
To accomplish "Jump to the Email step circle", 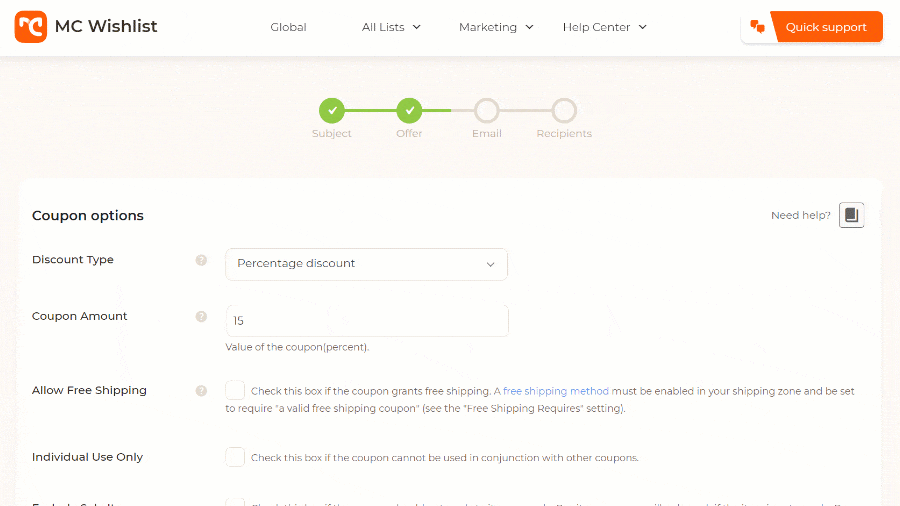I will [x=487, y=110].
